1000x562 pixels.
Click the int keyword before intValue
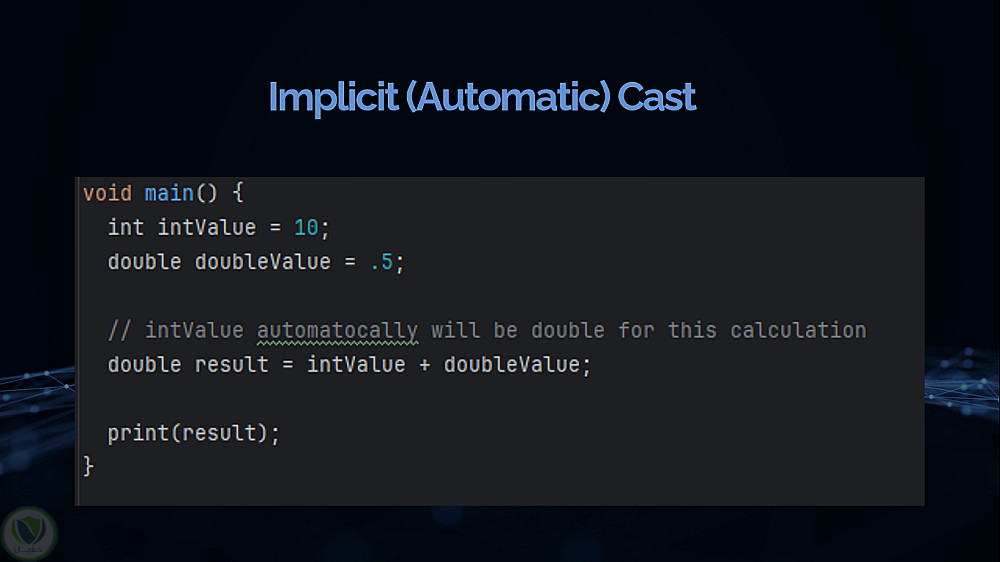(x=126, y=228)
